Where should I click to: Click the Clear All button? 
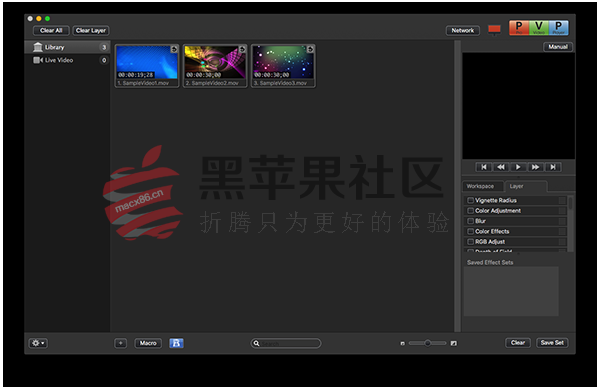pyautogui.click(x=51, y=31)
